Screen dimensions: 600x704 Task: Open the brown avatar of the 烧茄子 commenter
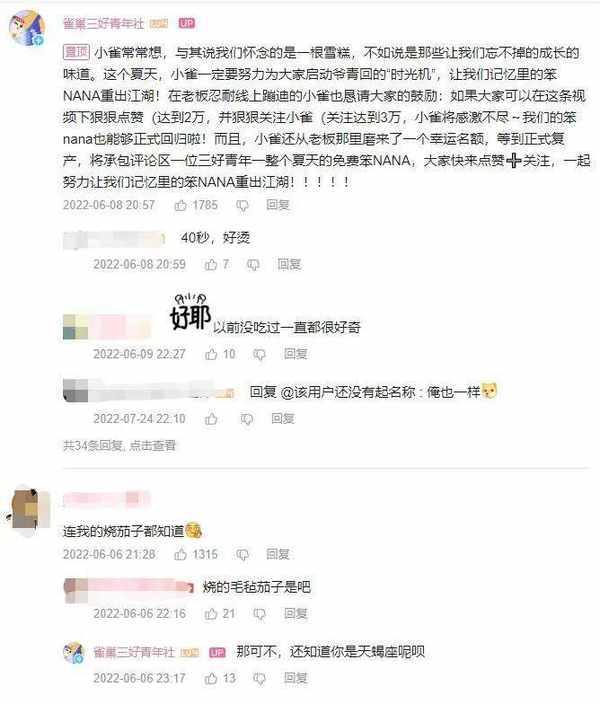click(x=30, y=510)
